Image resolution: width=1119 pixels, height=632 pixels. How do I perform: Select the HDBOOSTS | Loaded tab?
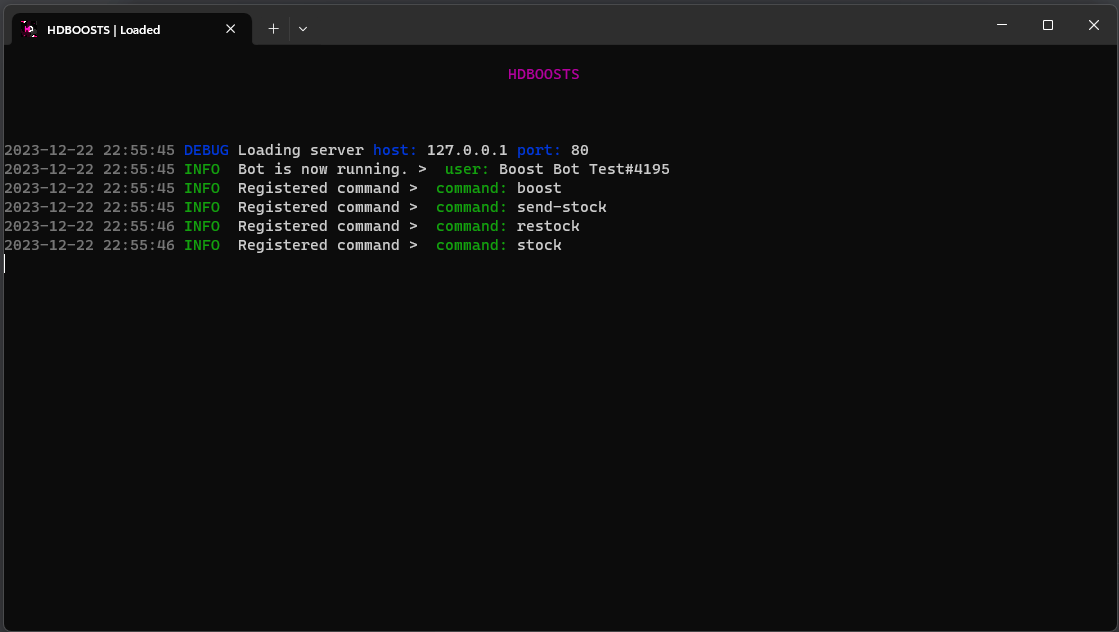tap(110, 29)
